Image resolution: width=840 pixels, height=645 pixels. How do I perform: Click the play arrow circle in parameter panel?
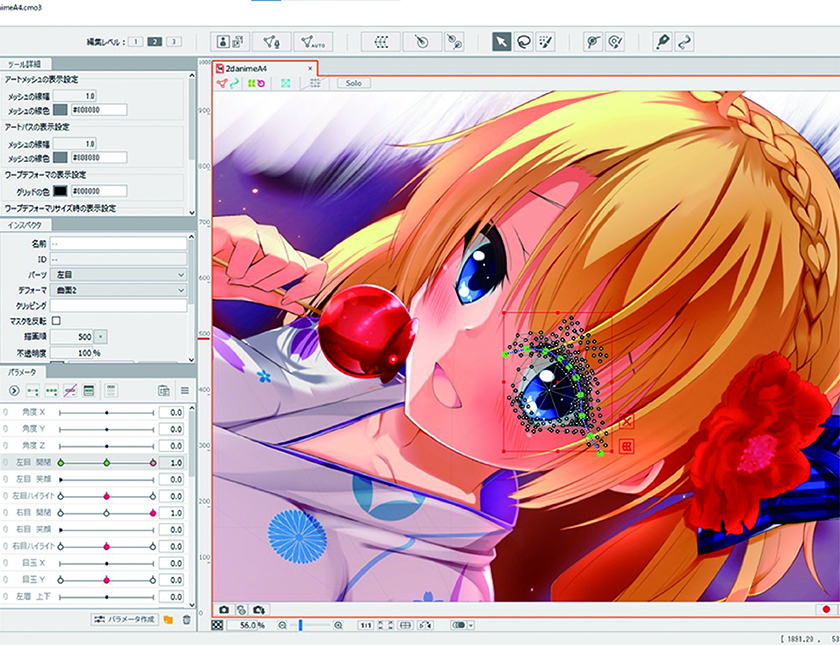pyautogui.click(x=14, y=391)
